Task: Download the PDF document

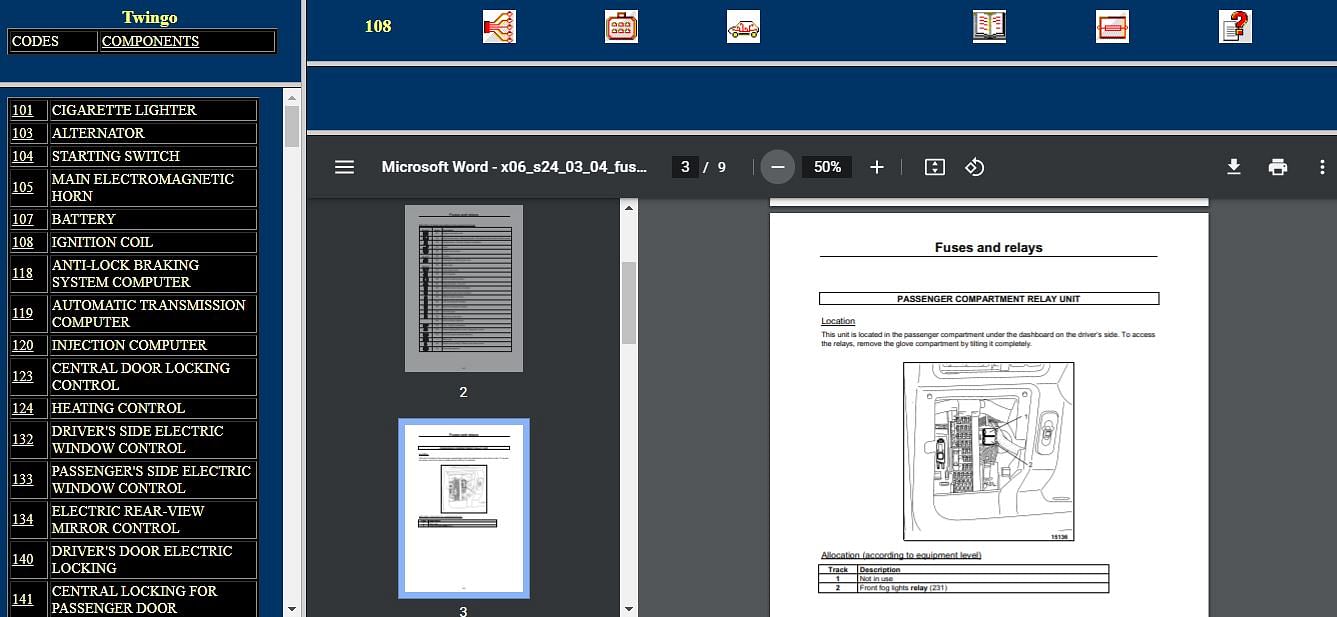Action: coord(1234,167)
